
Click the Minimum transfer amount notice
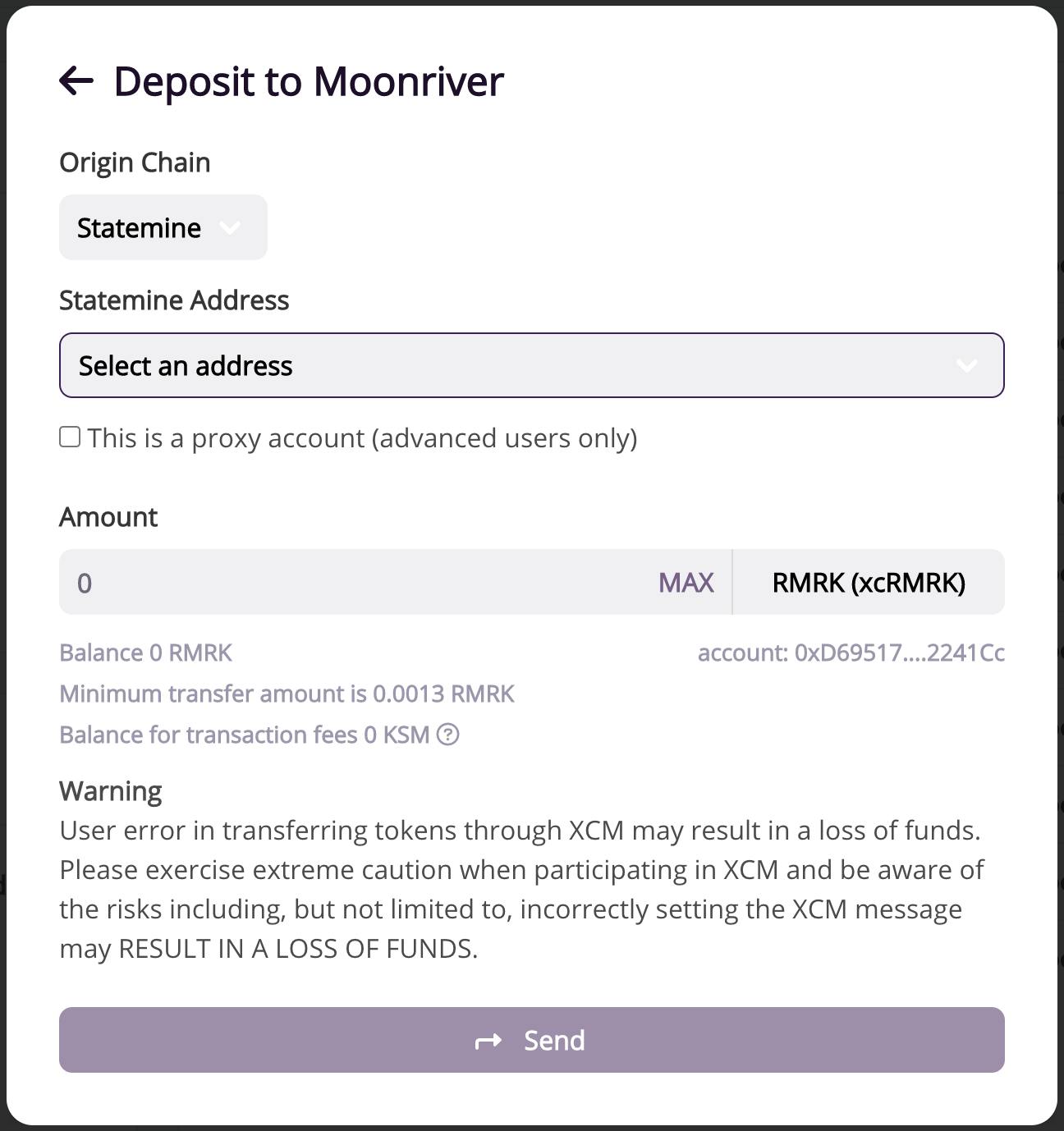(x=287, y=694)
